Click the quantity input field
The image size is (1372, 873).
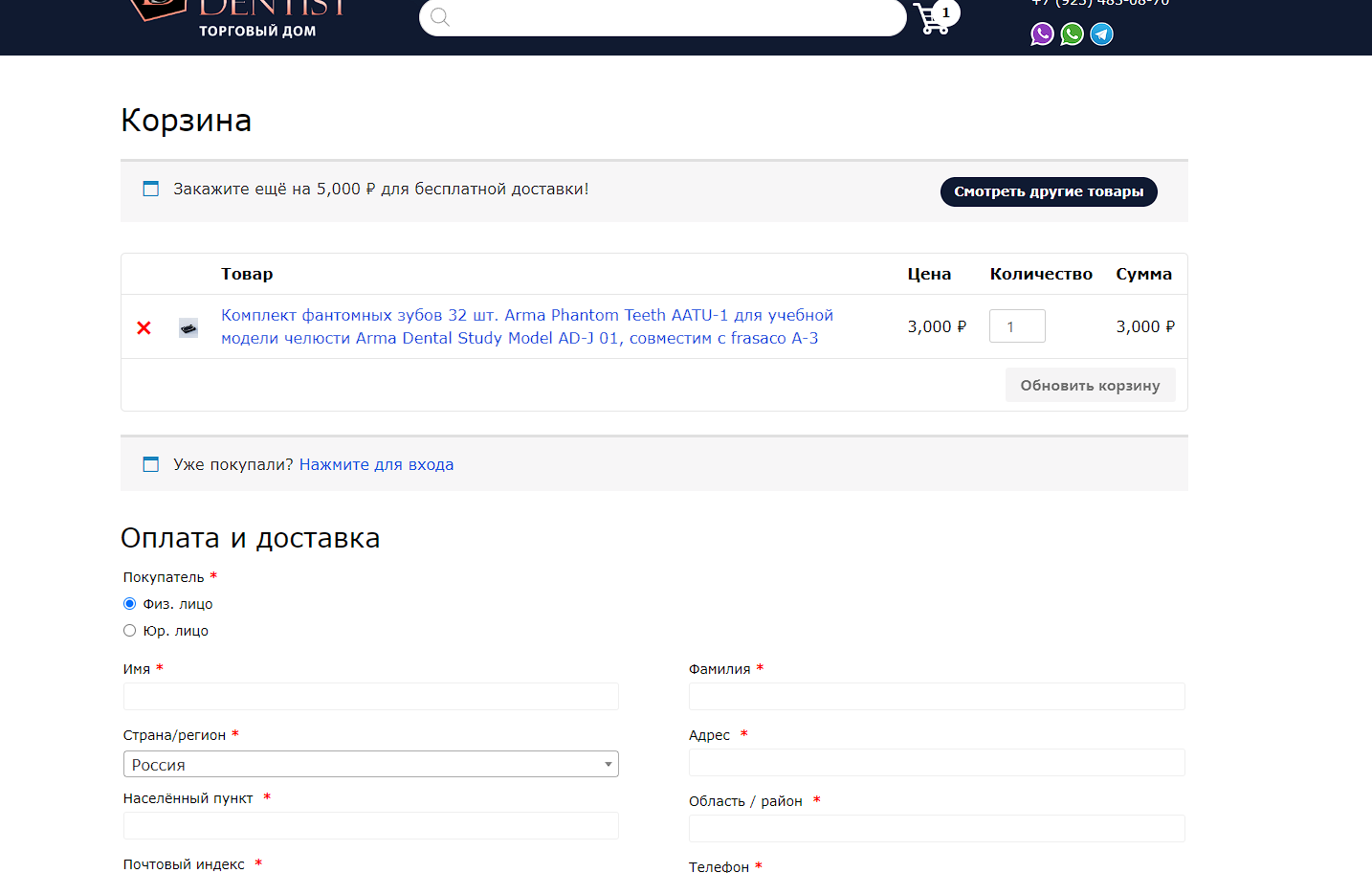click(x=1017, y=326)
